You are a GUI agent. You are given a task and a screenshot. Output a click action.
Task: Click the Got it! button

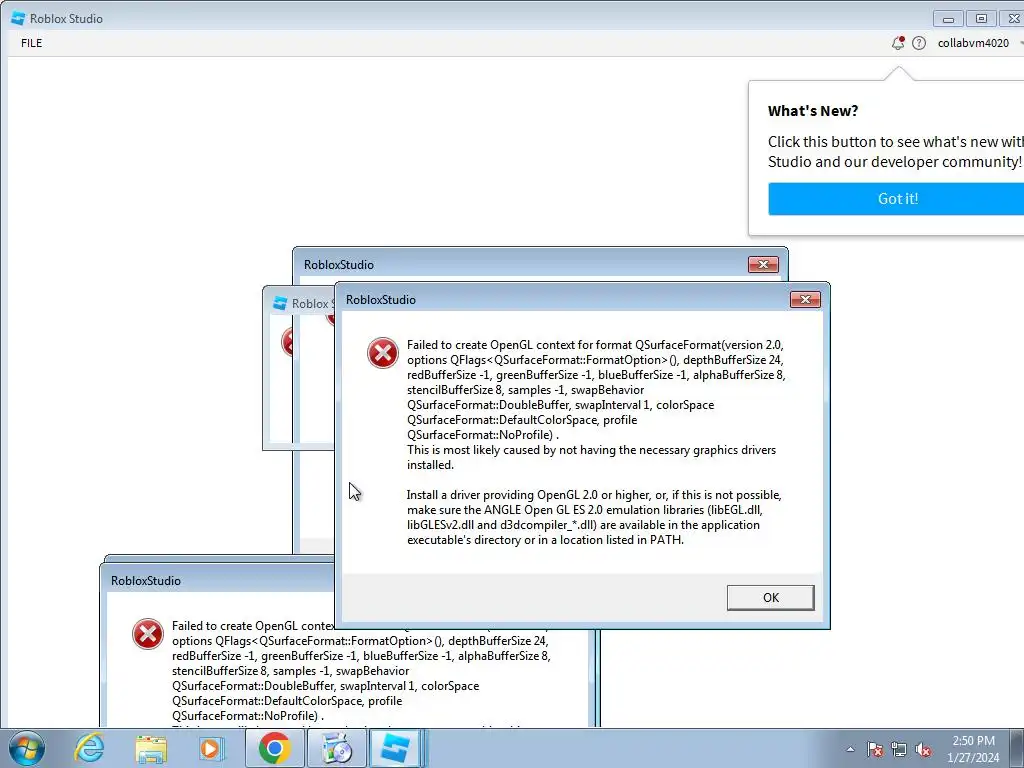897,199
